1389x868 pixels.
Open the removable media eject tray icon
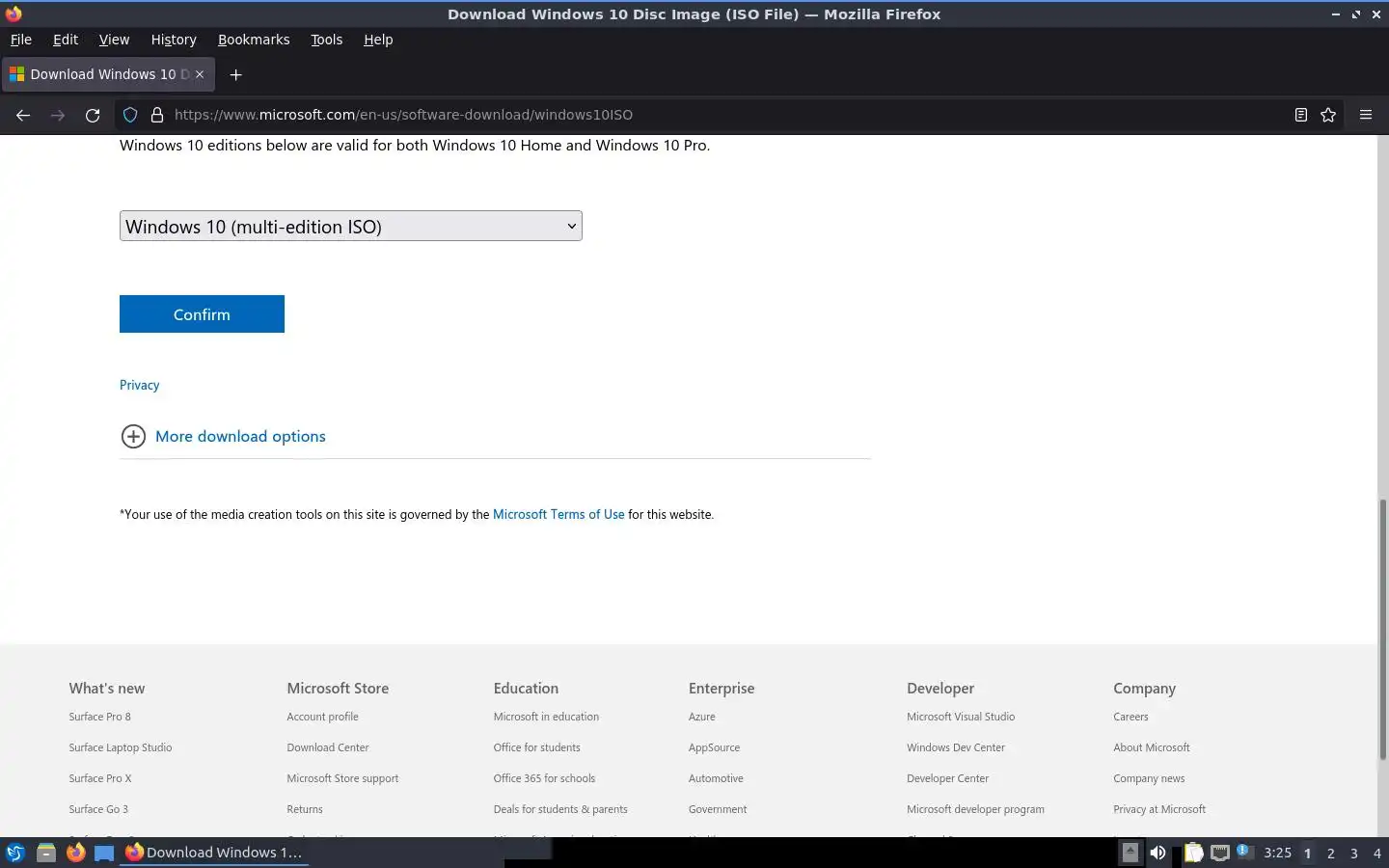point(1130,853)
